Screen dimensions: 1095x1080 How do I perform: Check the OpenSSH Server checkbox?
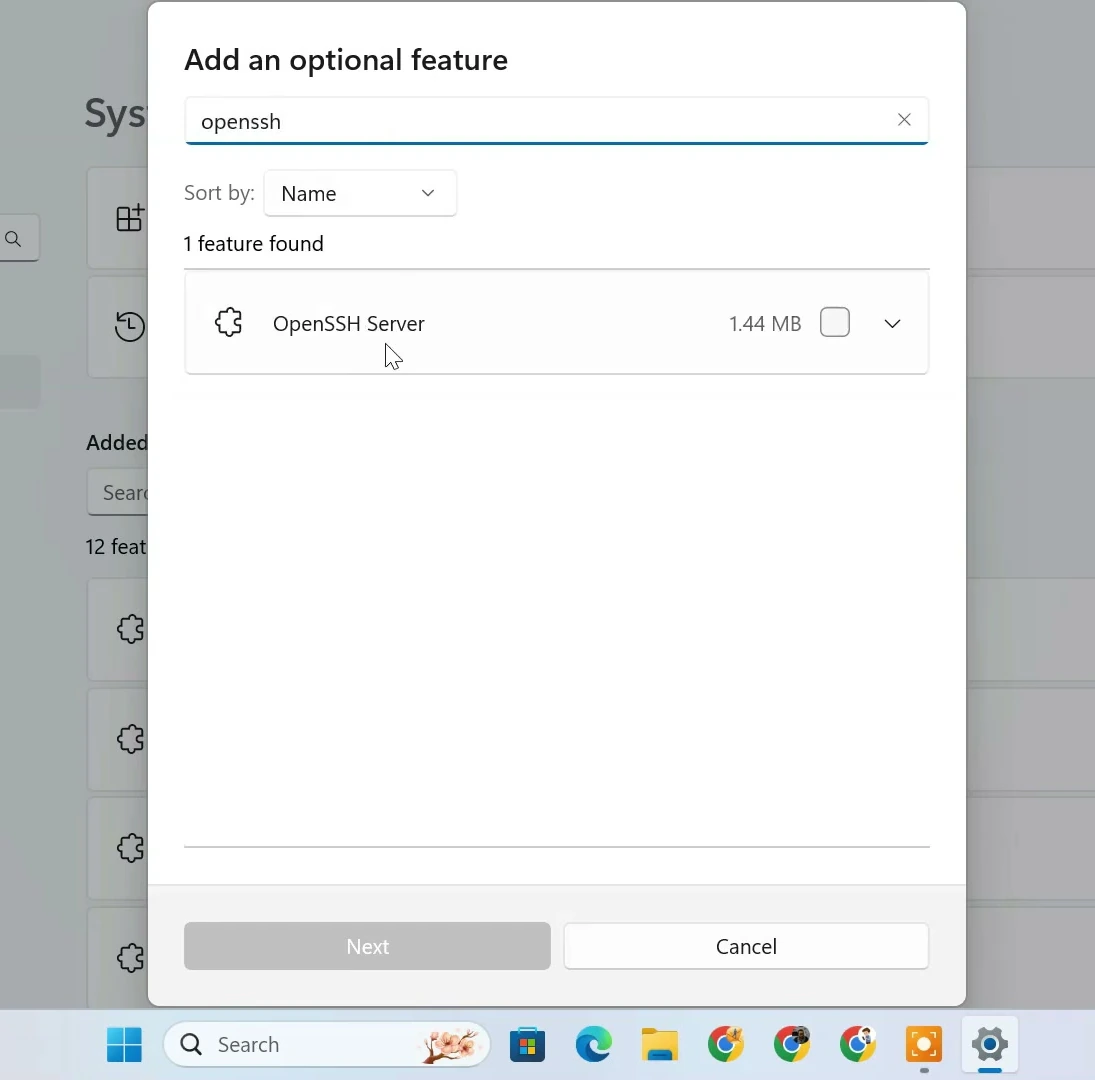click(835, 323)
